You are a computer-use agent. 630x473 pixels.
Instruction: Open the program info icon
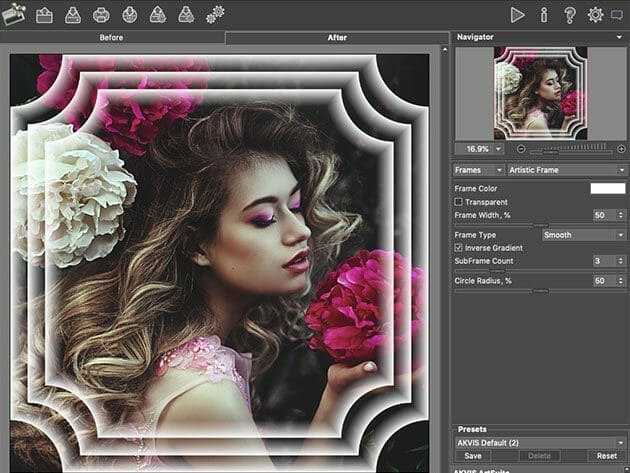pos(544,14)
